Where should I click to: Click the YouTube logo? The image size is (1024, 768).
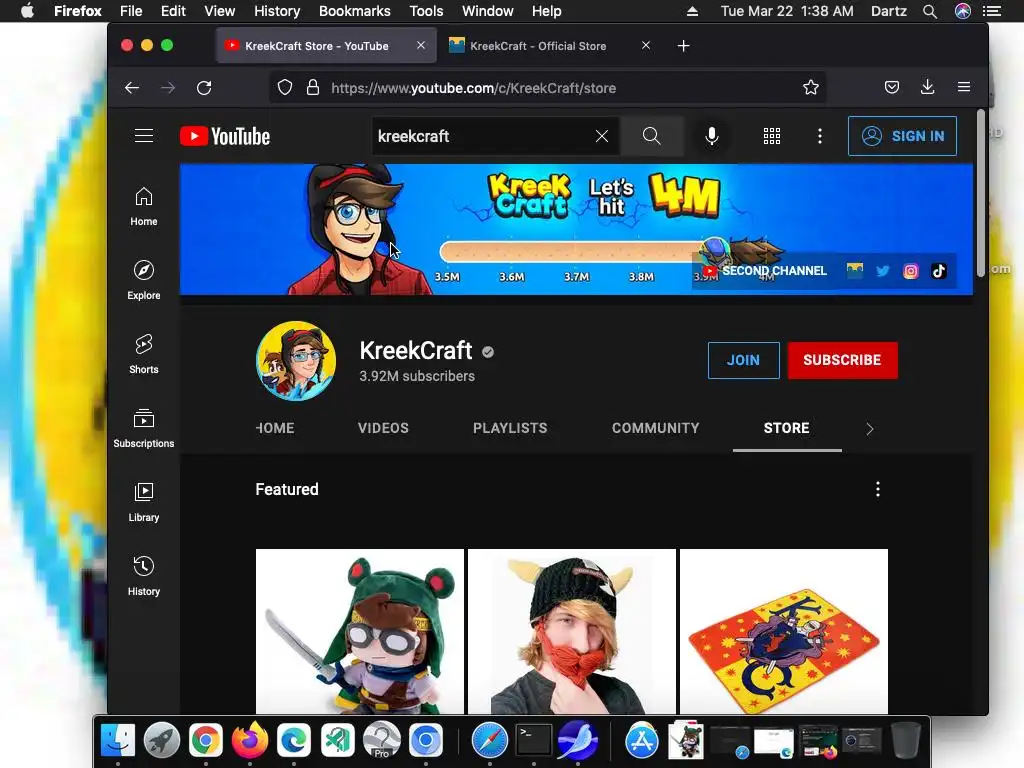(x=225, y=136)
